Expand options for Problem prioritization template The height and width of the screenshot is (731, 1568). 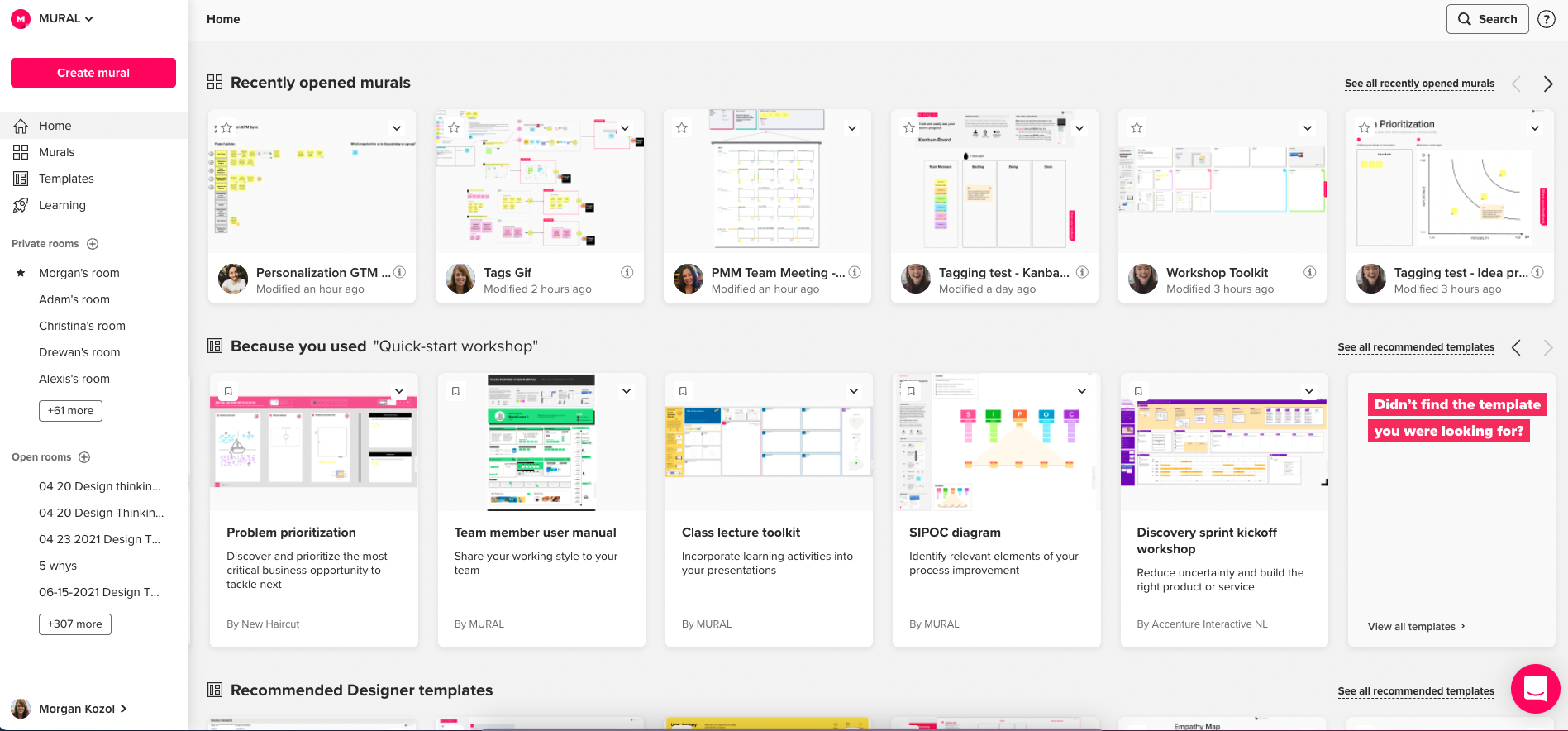click(x=399, y=391)
